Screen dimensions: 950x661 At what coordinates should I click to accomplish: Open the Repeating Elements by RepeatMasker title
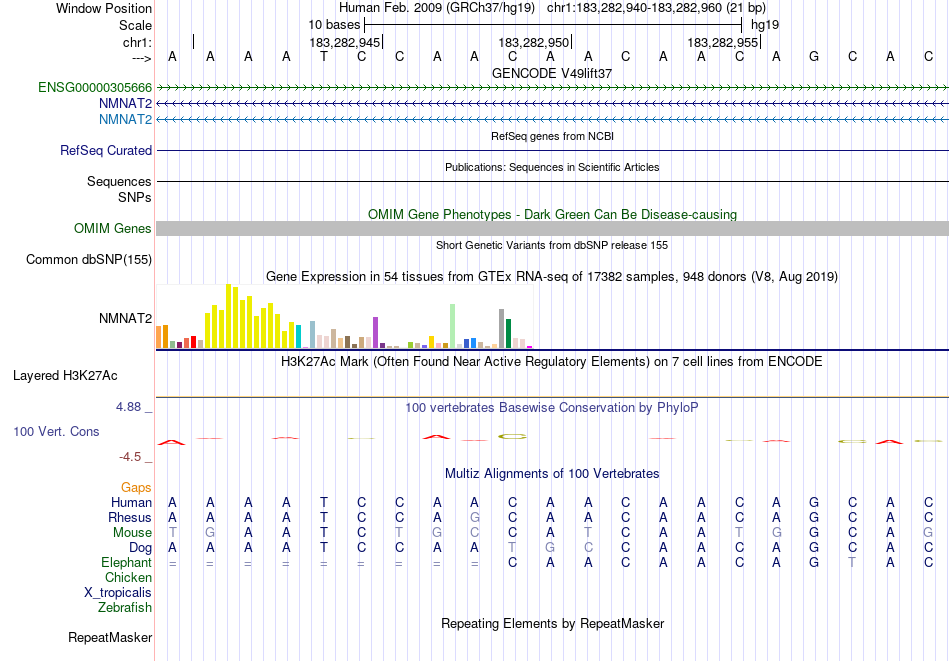(x=552, y=624)
